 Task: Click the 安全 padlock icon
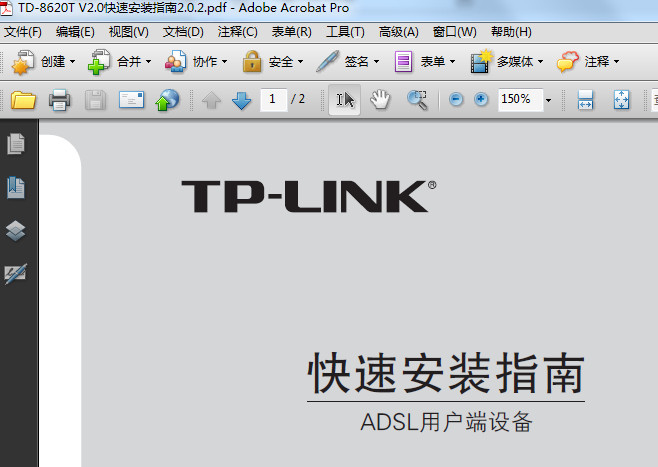pyautogui.click(x=252, y=62)
